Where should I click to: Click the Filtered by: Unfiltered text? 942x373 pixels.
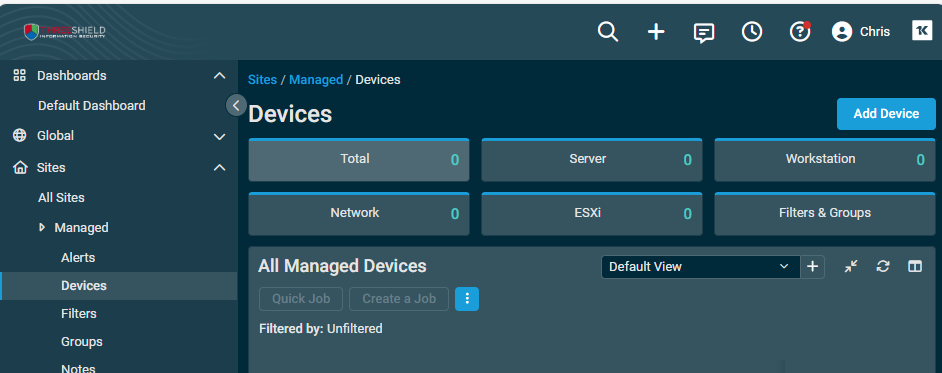pos(321,329)
